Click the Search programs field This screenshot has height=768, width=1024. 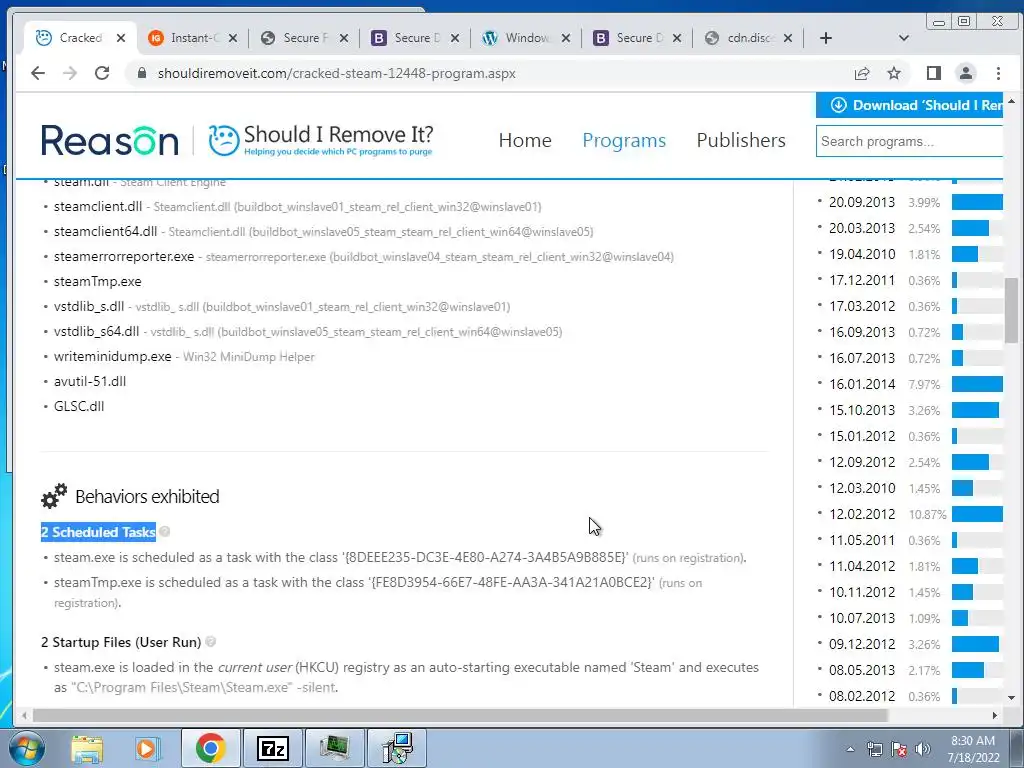[909, 141]
